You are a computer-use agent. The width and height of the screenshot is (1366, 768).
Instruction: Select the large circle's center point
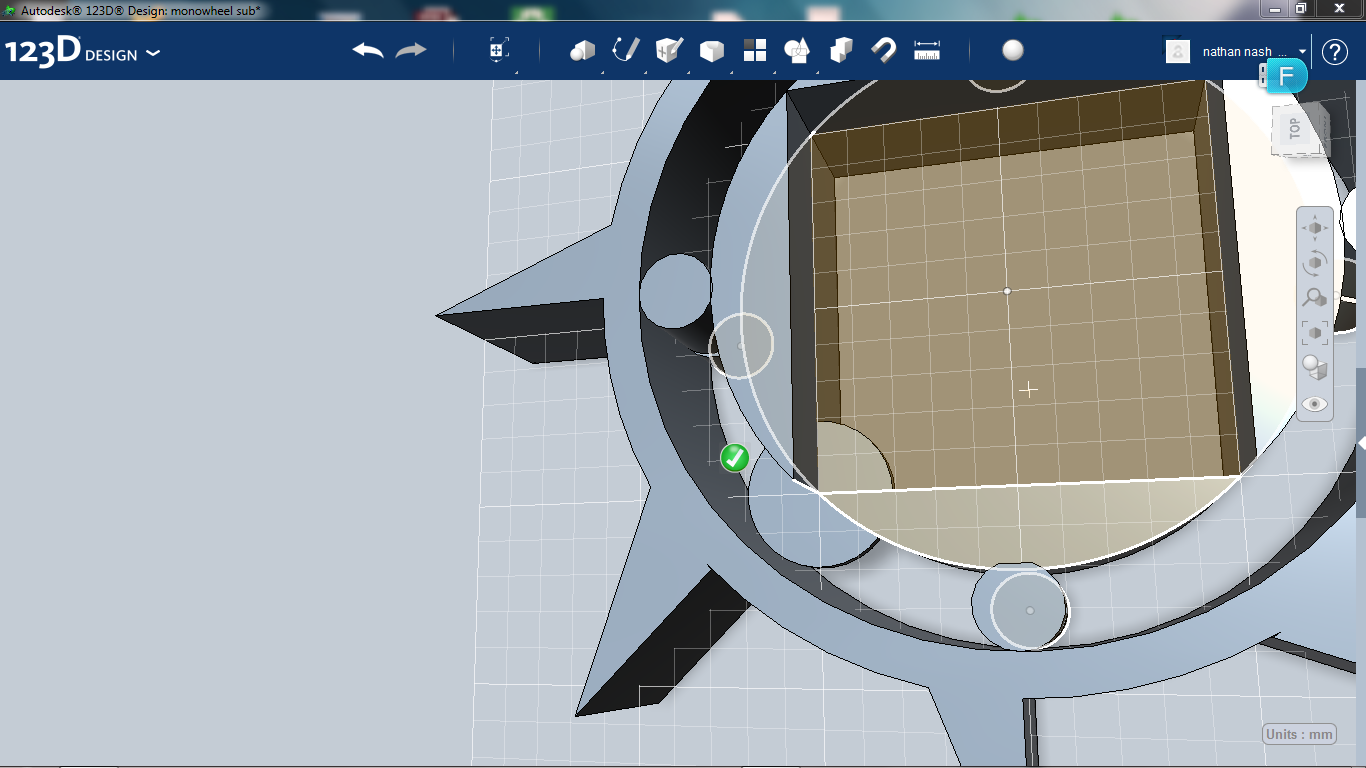[1007, 291]
